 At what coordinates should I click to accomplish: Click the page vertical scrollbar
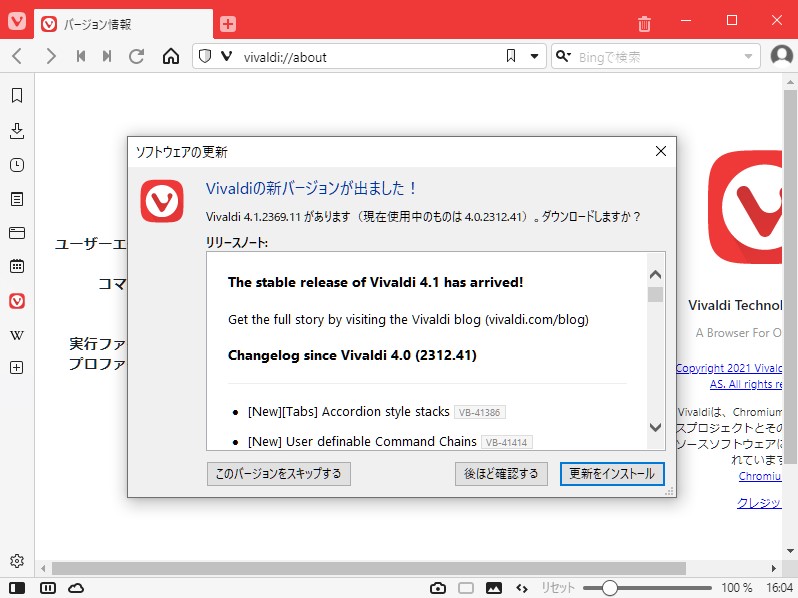point(790,276)
